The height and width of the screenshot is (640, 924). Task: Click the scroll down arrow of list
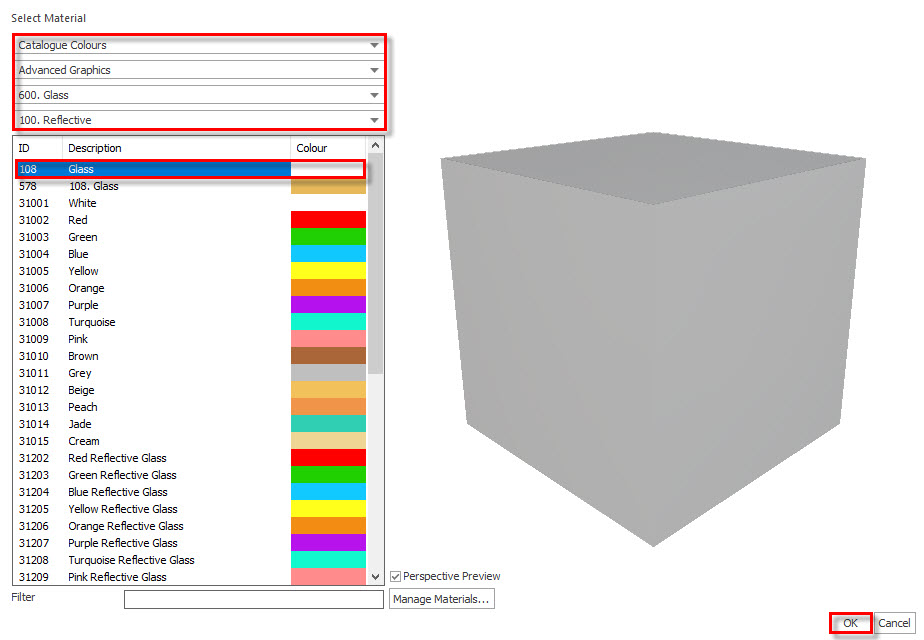(x=375, y=577)
